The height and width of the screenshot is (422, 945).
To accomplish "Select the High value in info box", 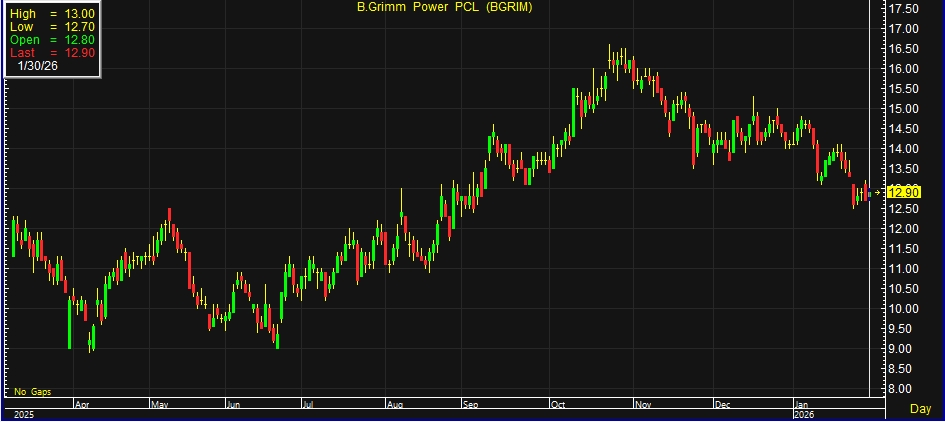I will pyautogui.click(x=80, y=13).
